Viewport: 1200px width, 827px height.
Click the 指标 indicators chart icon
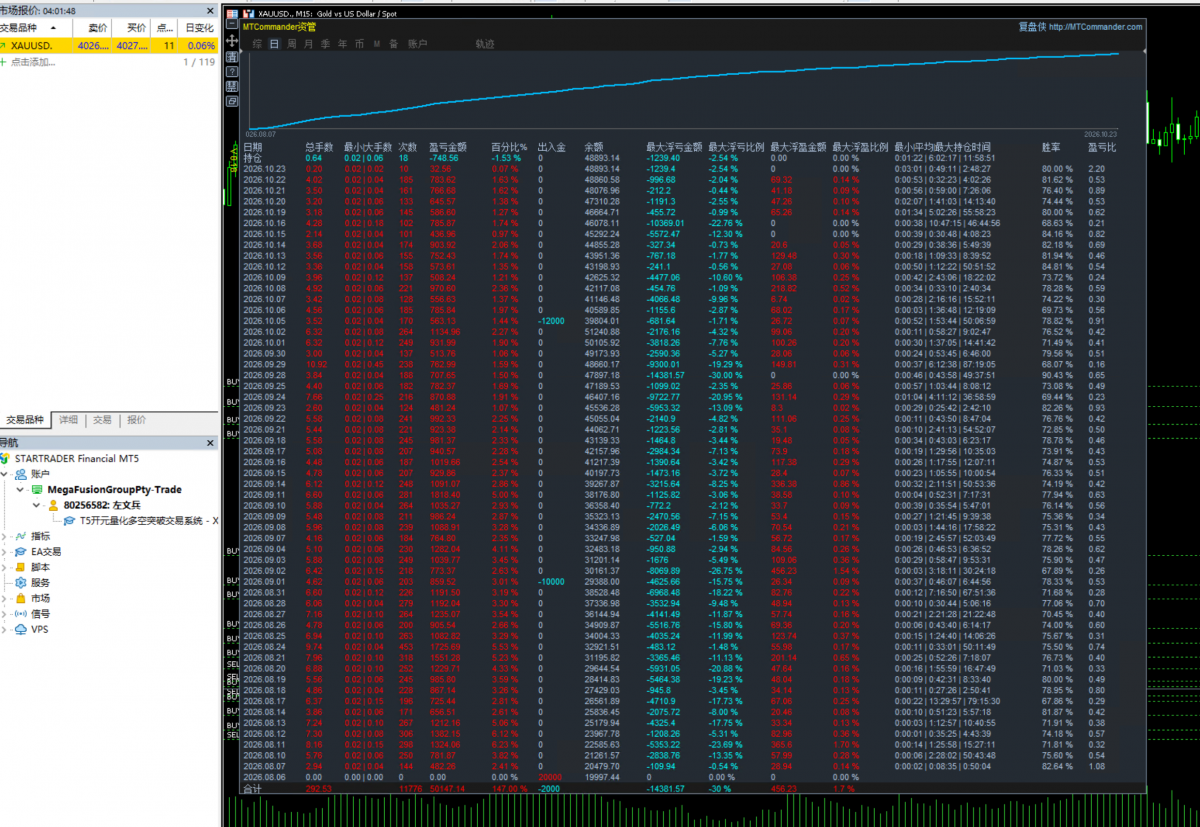click(21, 536)
